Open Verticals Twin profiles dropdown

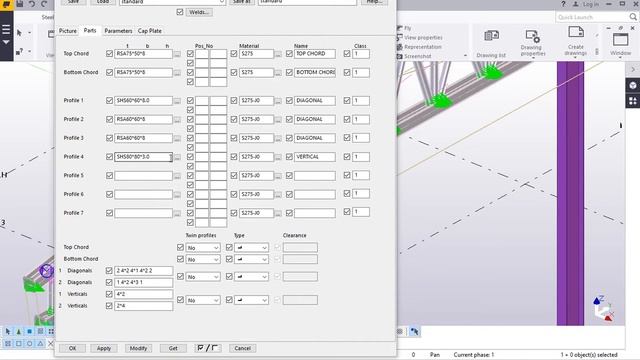(x=203, y=300)
